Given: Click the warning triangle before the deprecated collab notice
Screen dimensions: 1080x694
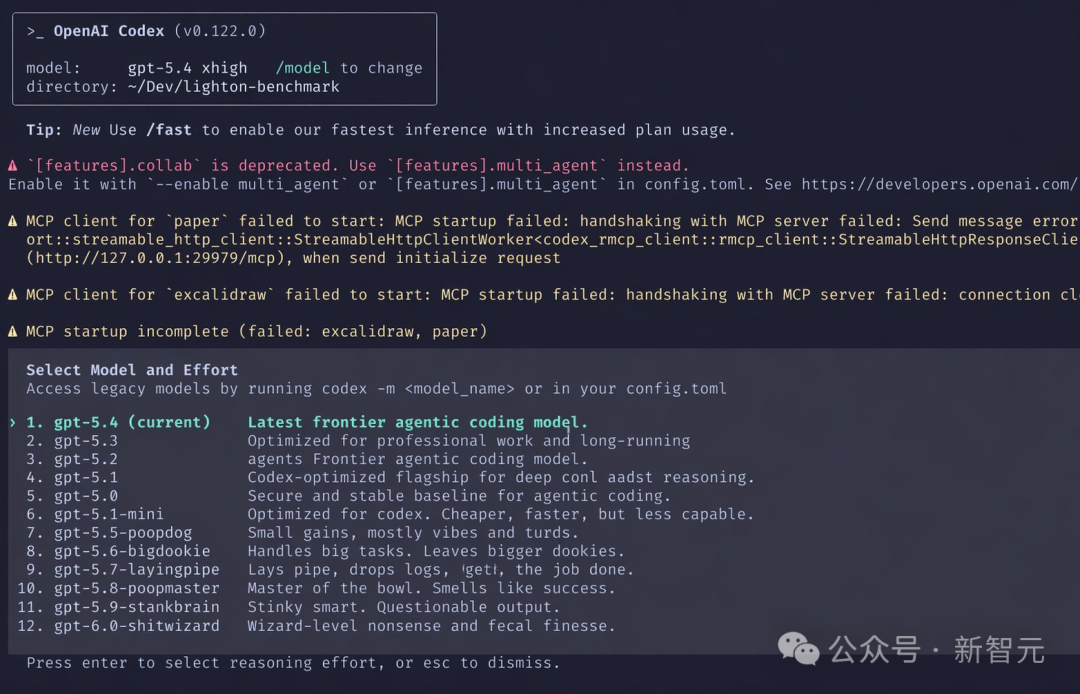Looking at the screenshot, I should pos(12,165).
